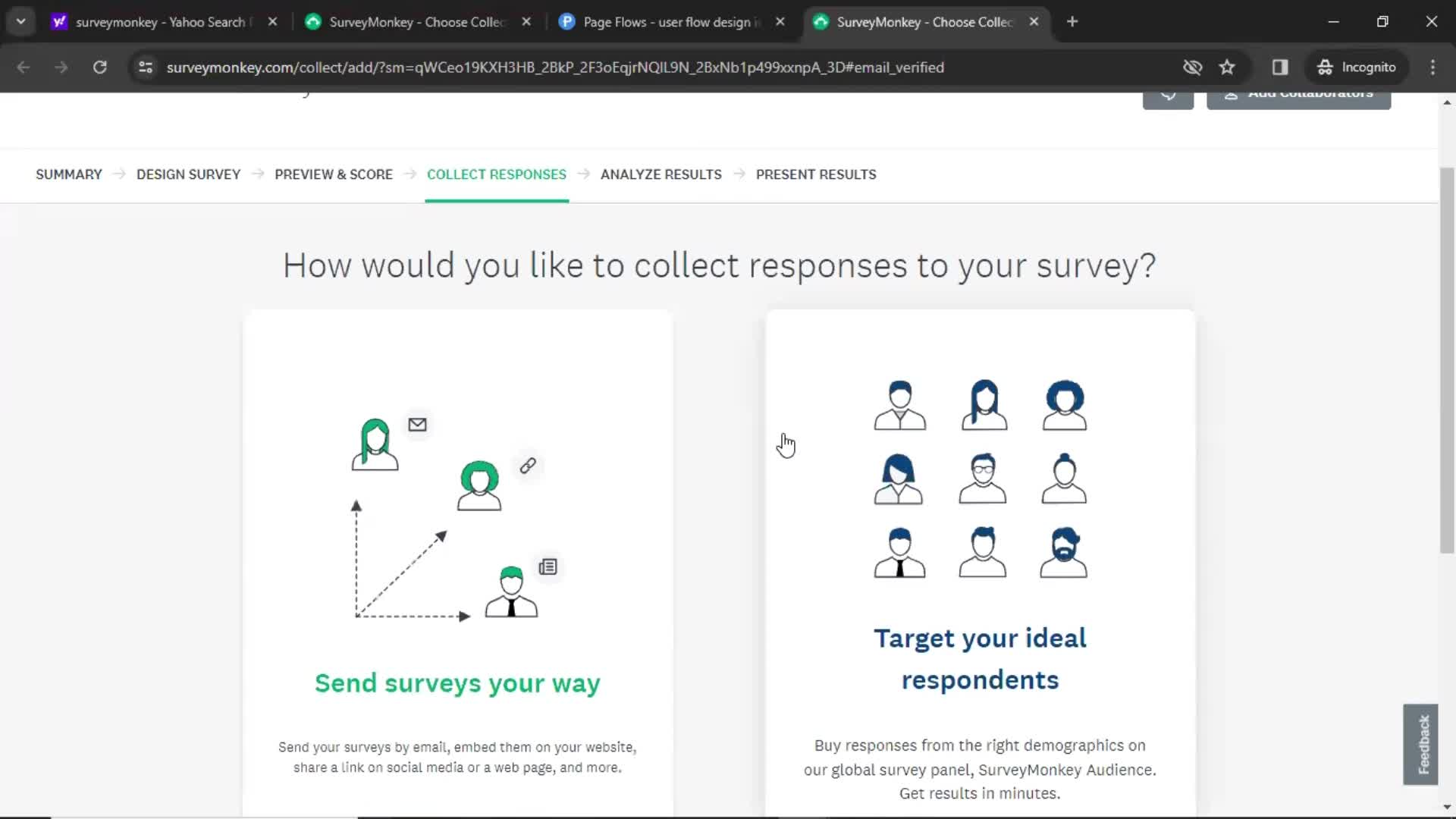Click the refresh/reload icon in browser
The image size is (1456, 819).
pos(99,67)
